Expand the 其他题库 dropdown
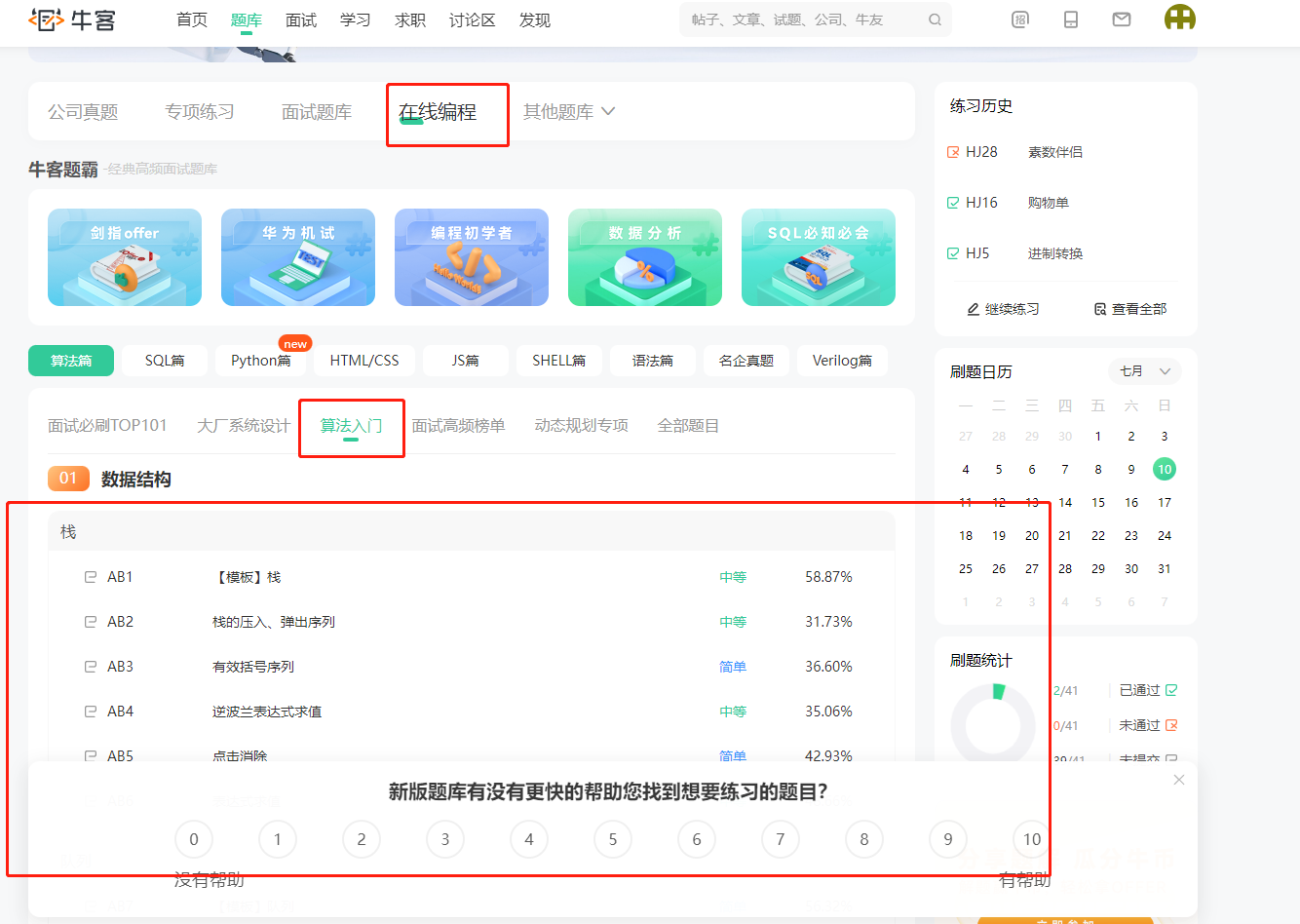The height and width of the screenshot is (924, 1300). point(569,112)
